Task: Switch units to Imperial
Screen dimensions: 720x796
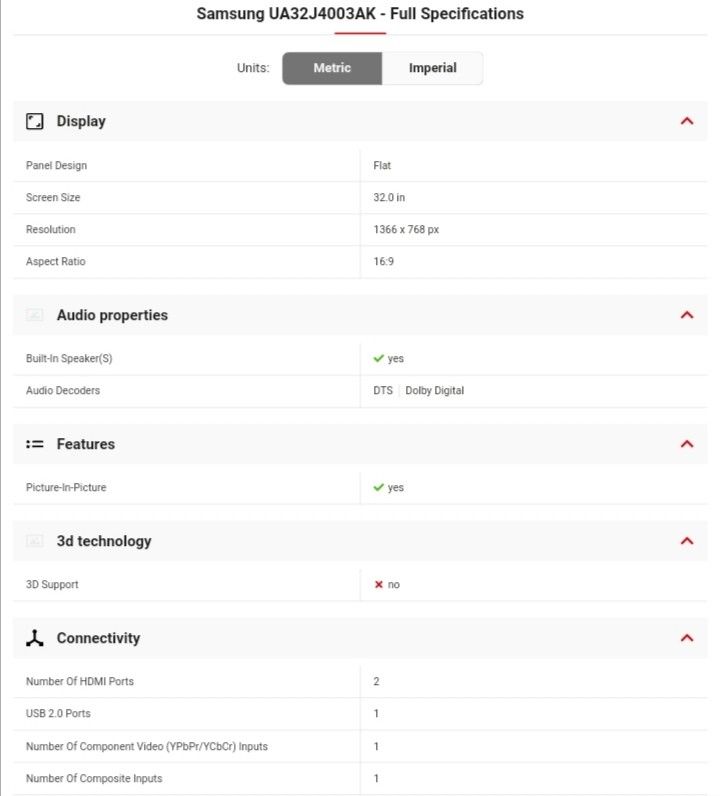Action: 432,68
